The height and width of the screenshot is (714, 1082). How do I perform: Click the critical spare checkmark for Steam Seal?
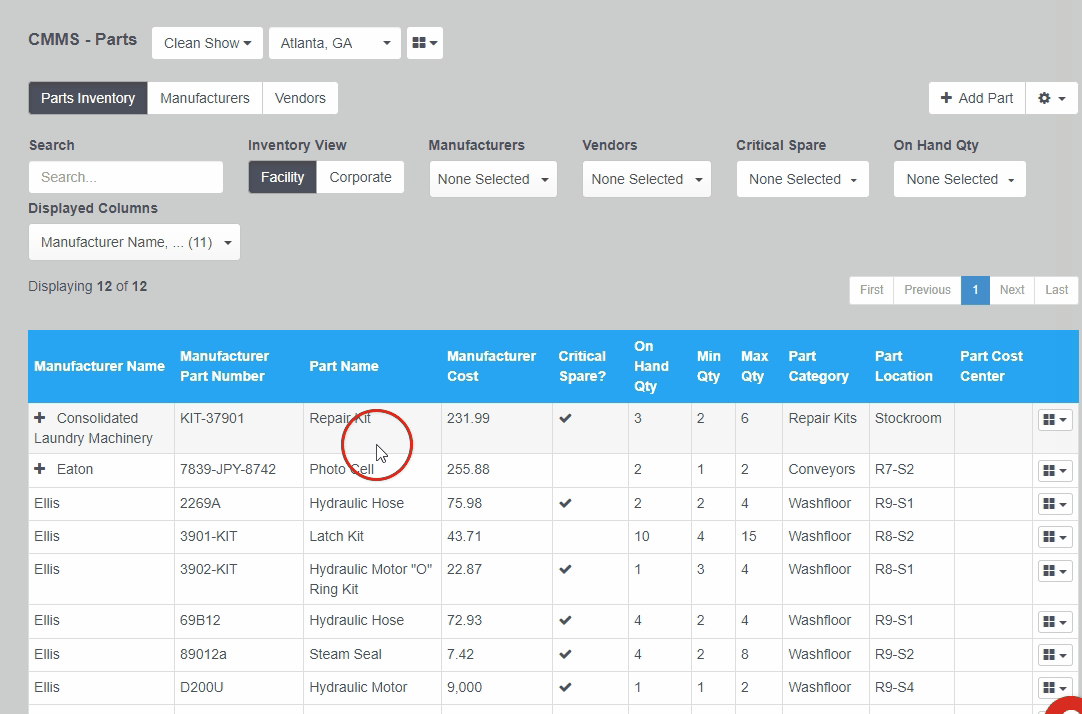coord(565,654)
